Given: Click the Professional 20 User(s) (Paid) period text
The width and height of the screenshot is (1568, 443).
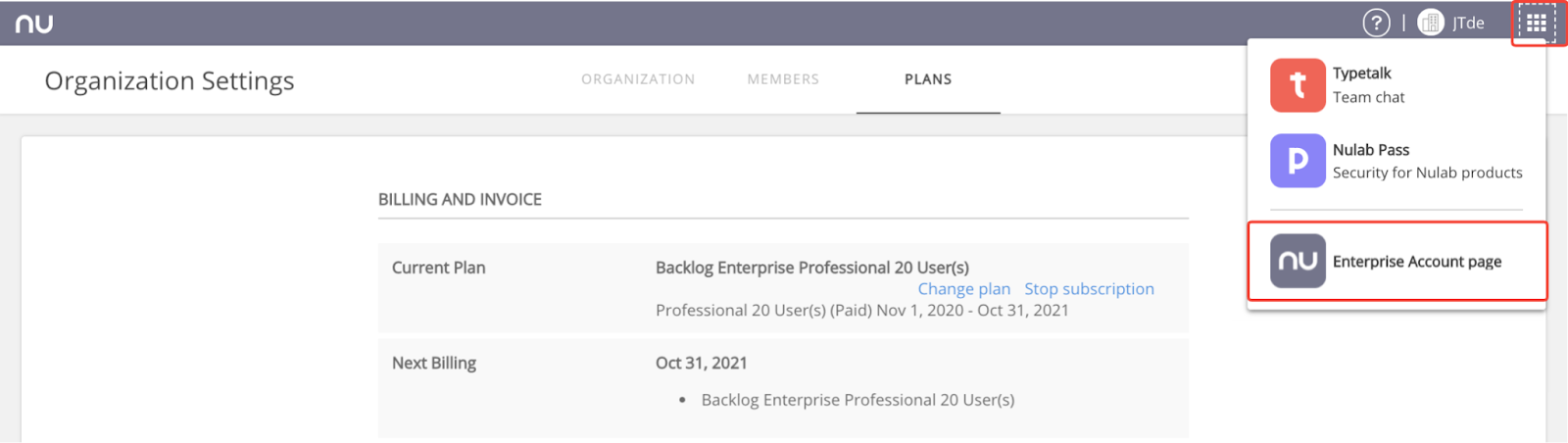Looking at the screenshot, I should 861,311.
